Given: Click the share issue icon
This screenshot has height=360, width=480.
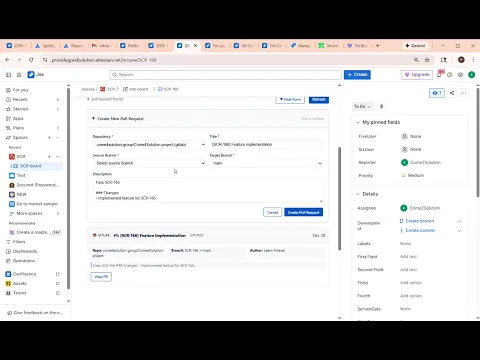Looking at the screenshot, I should point(452,93).
